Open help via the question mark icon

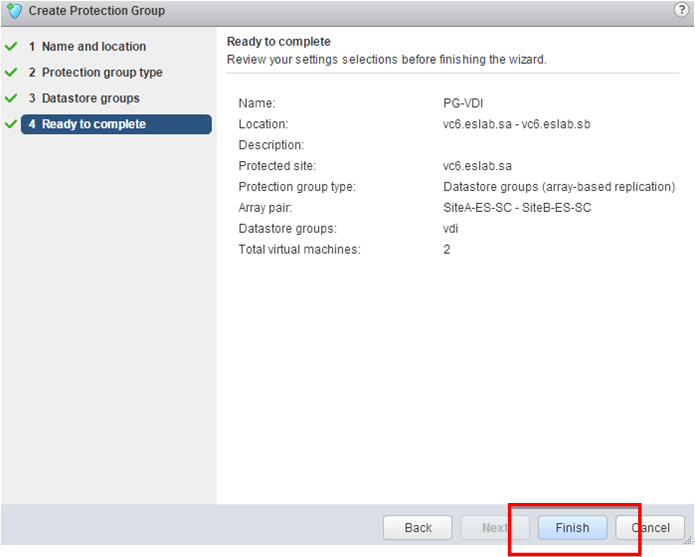tap(682, 10)
